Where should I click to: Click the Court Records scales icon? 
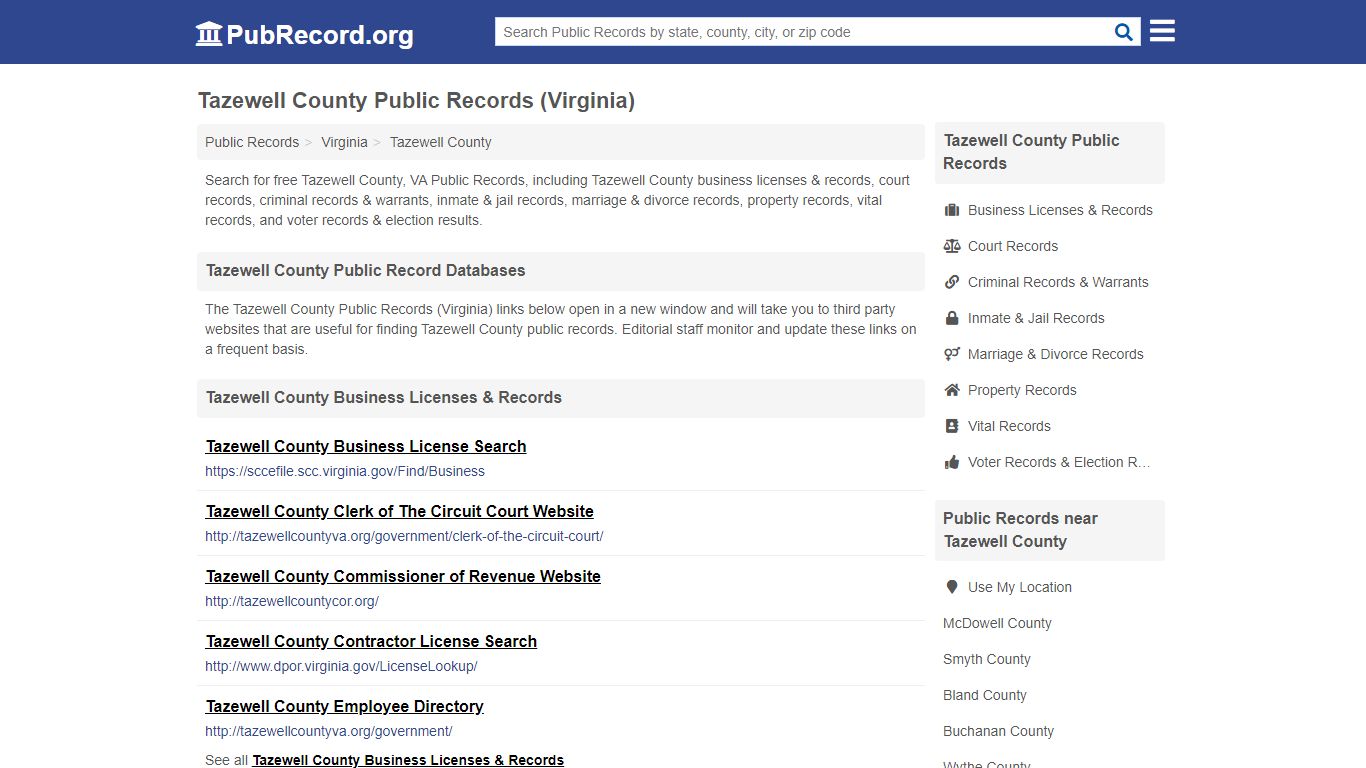[952, 246]
